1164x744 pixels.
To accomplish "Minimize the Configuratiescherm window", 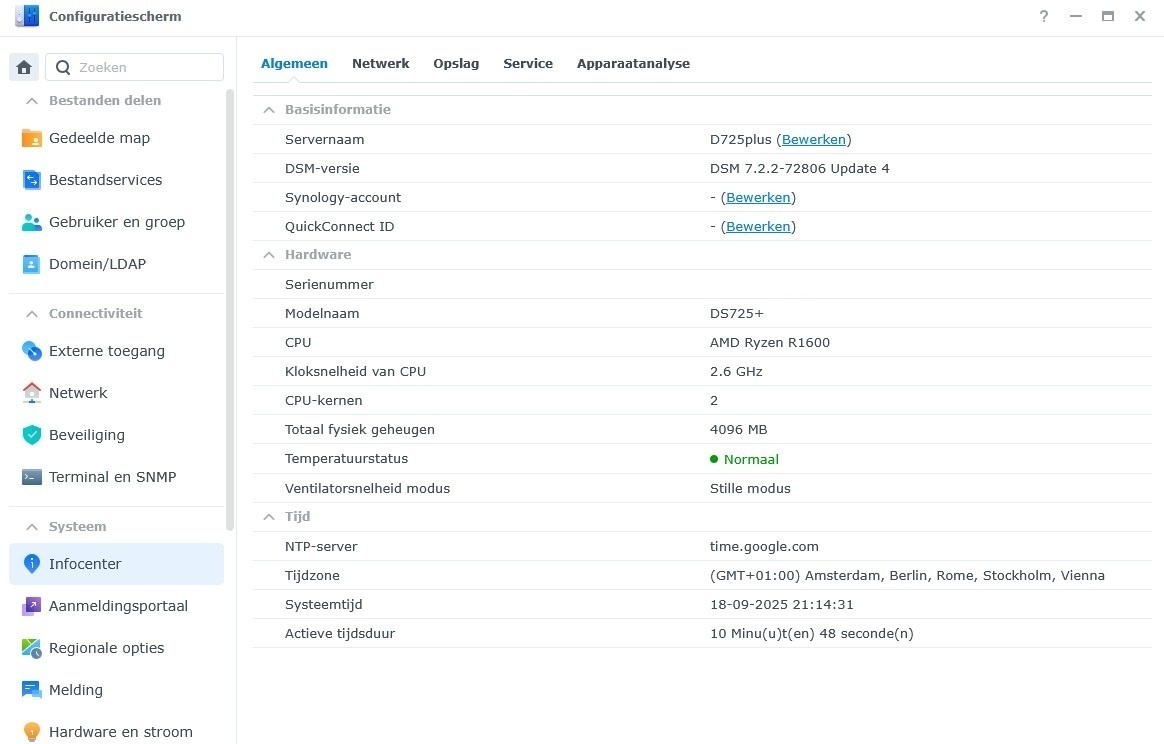I will tap(1076, 16).
